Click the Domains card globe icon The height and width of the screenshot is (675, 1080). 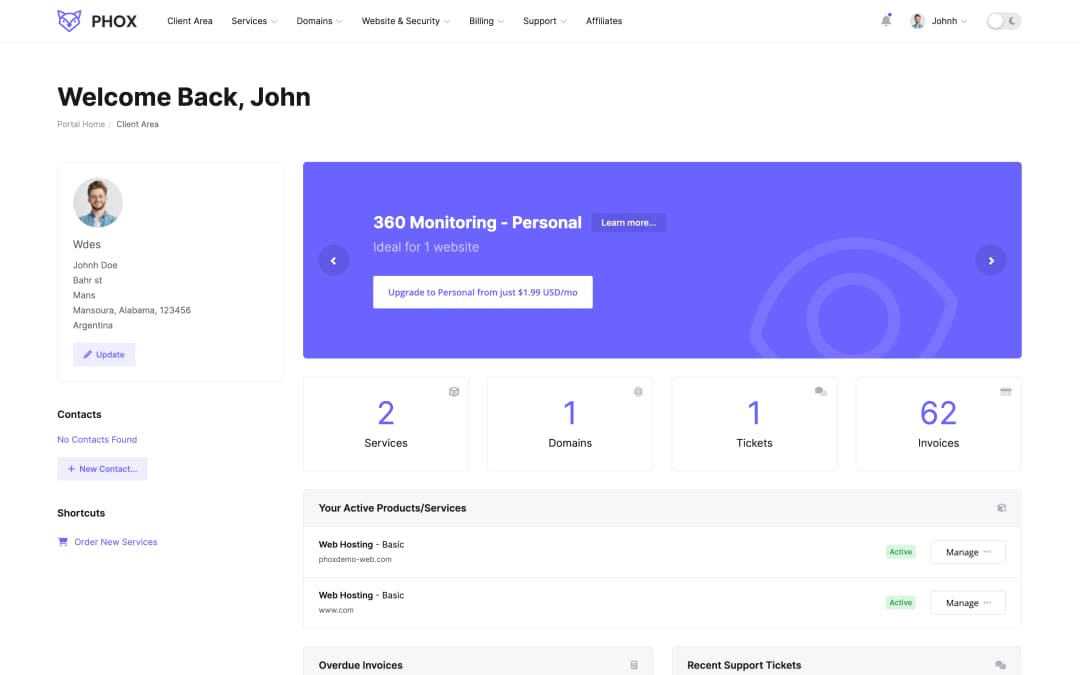638,391
